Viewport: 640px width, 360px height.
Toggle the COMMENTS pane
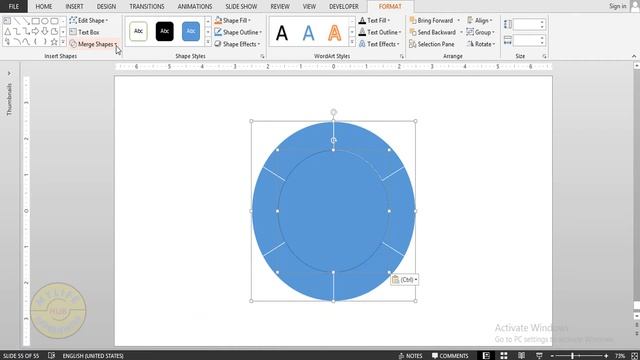(x=450, y=356)
